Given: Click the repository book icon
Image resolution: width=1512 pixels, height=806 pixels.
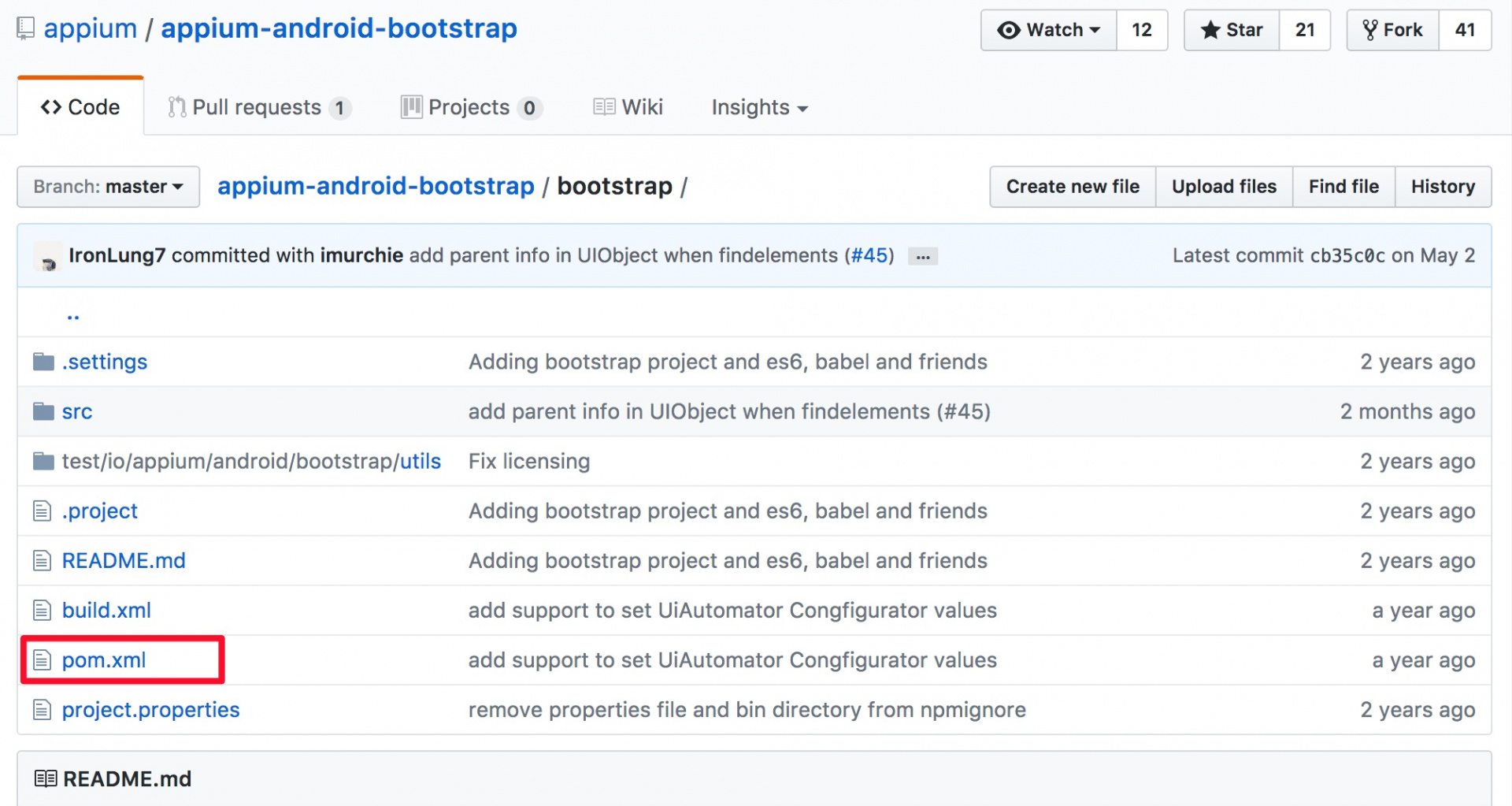Looking at the screenshot, I should (25, 28).
